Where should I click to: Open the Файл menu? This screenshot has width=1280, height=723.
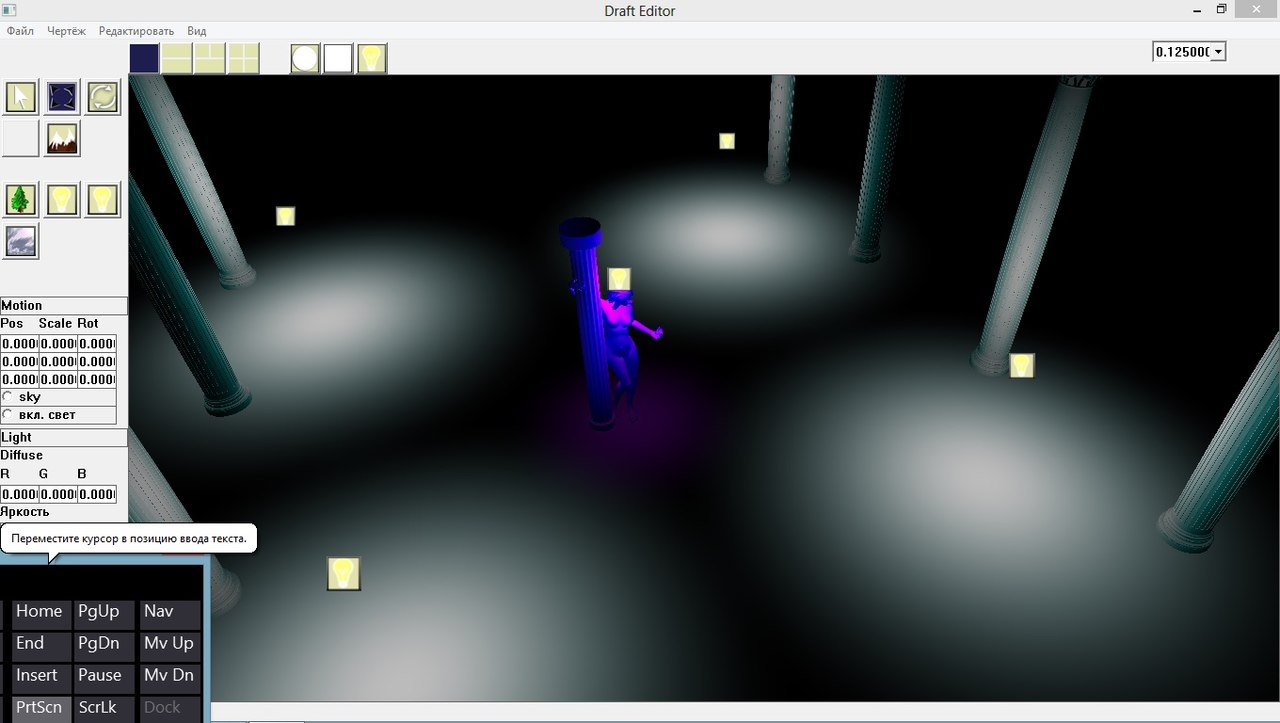coord(20,31)
